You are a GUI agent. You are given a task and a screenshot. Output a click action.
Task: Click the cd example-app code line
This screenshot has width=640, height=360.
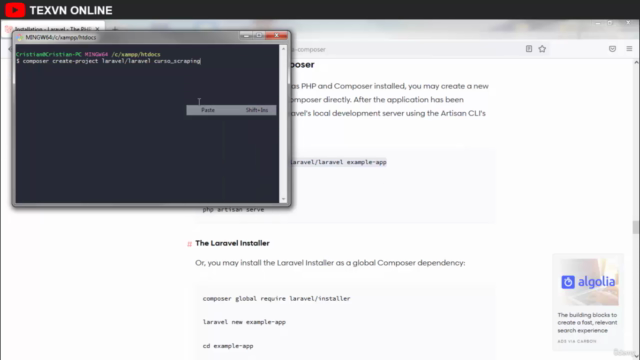pos(228,346)
